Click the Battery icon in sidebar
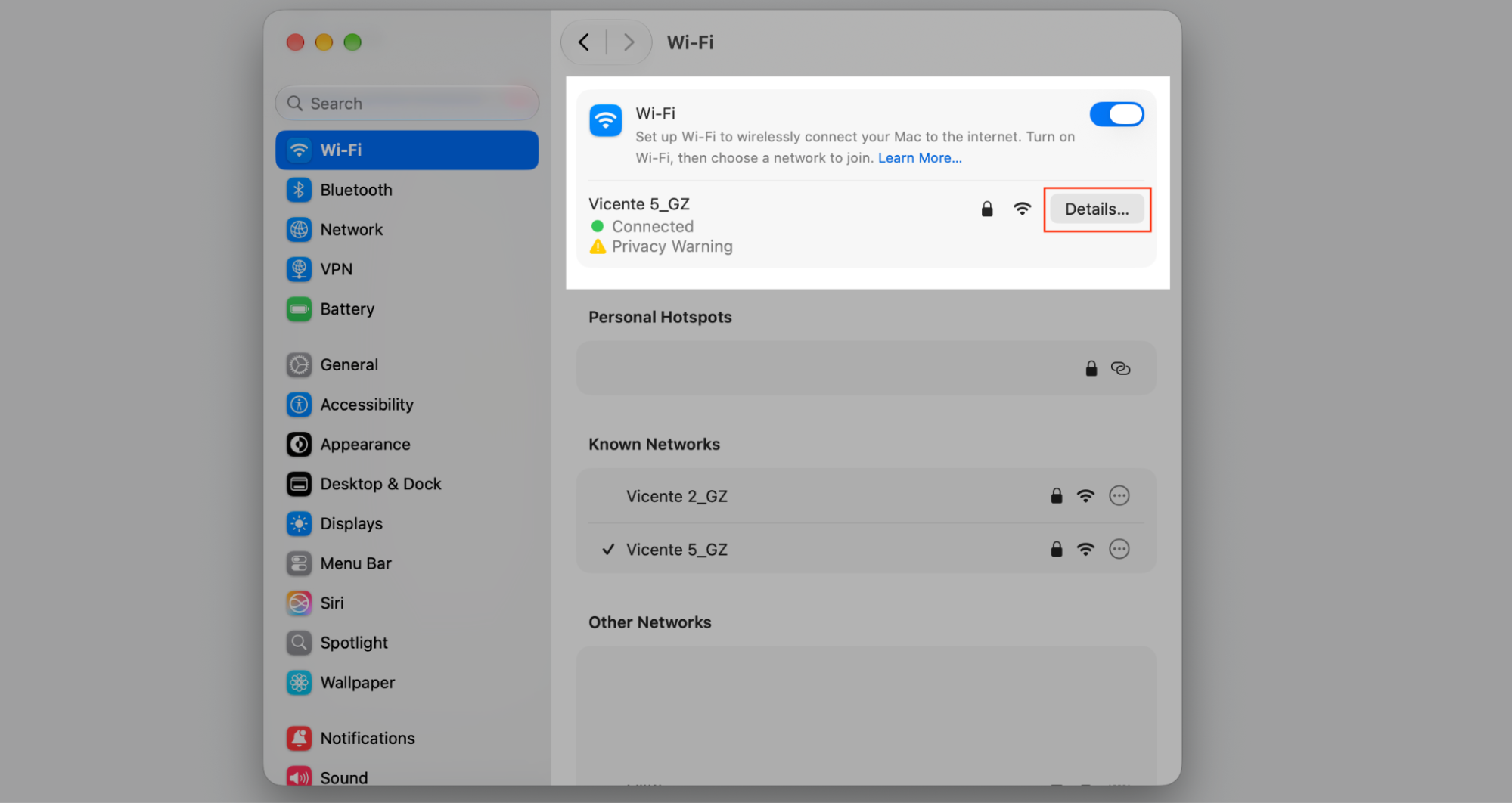The image size is (1512, 803). point(299,308)
